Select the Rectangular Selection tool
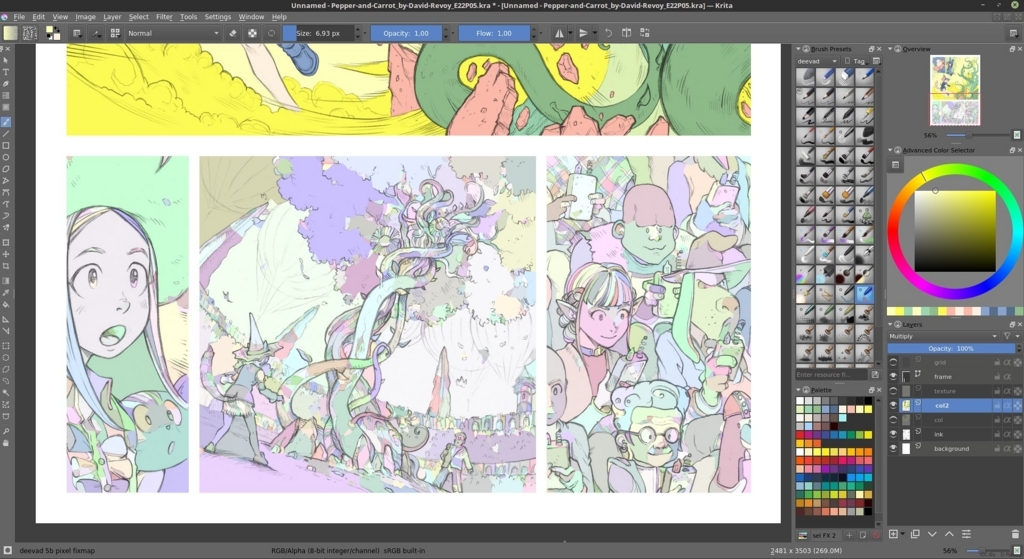1024x559 pixels. pyautogui.click(x=6, y=345)
